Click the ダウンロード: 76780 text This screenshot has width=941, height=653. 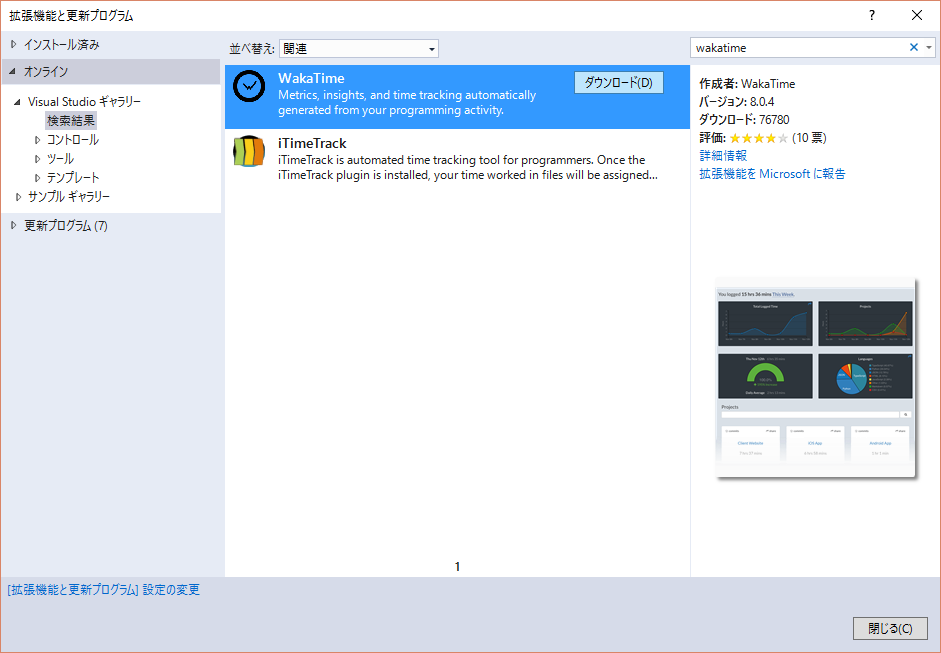tap(744, 119)
